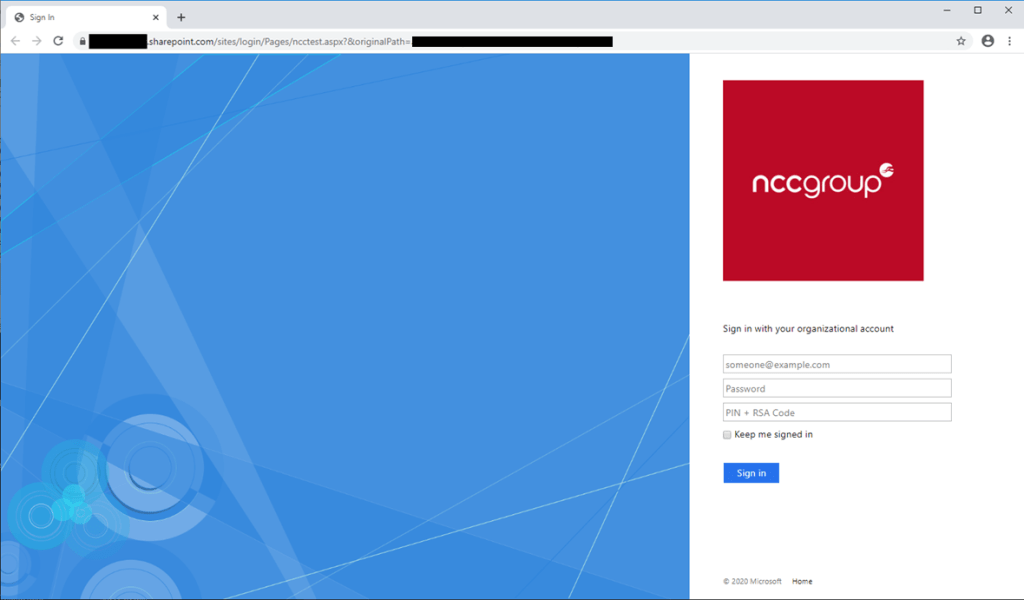This screenshot has height=600, width=1024.
Task: Open a new tab with the plus button
Action: (x=181, y=17)
